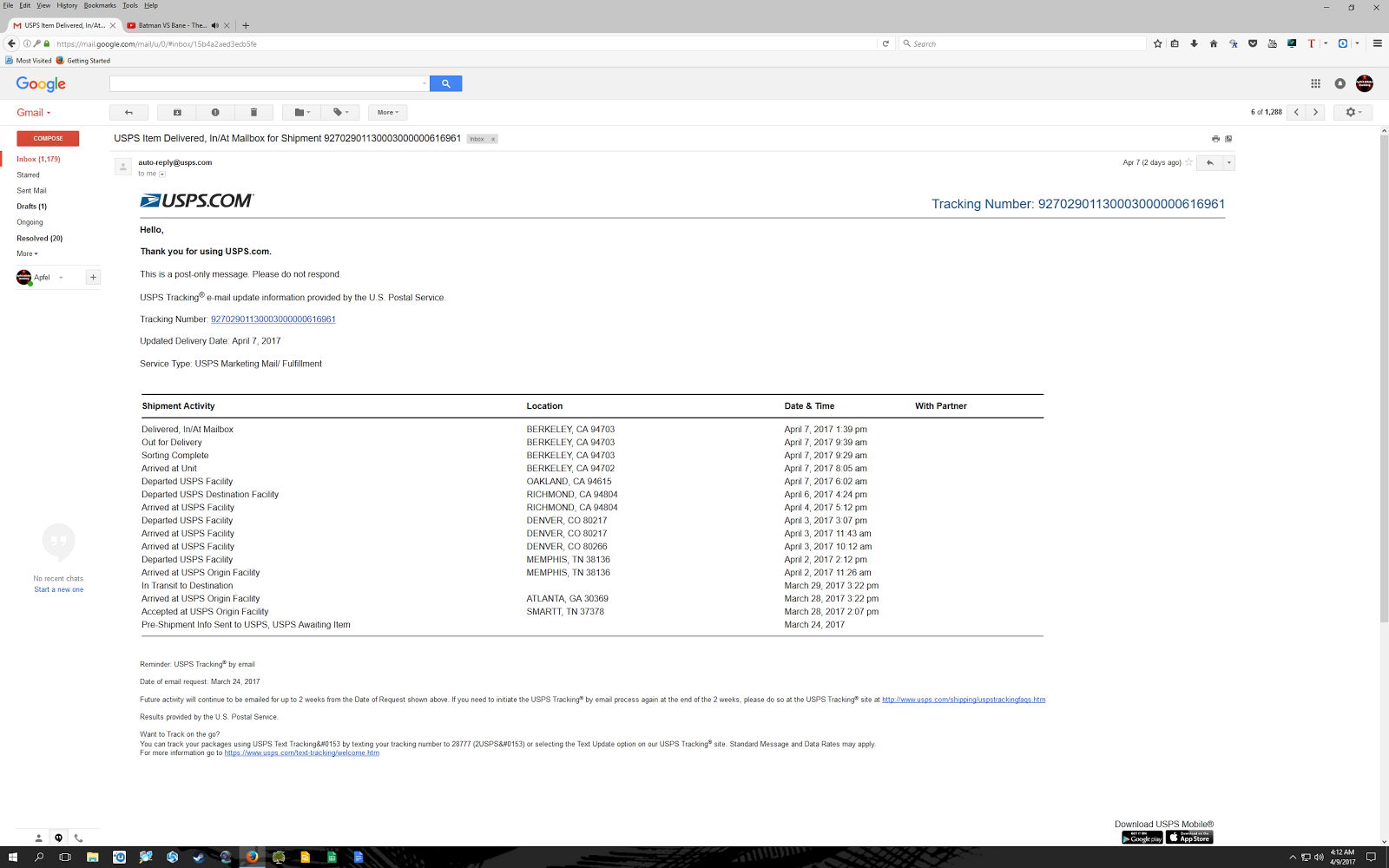Delete the email using the trash icon
Image resolution: width=1389 pixels, height=868 pixels.
point(253,112)
